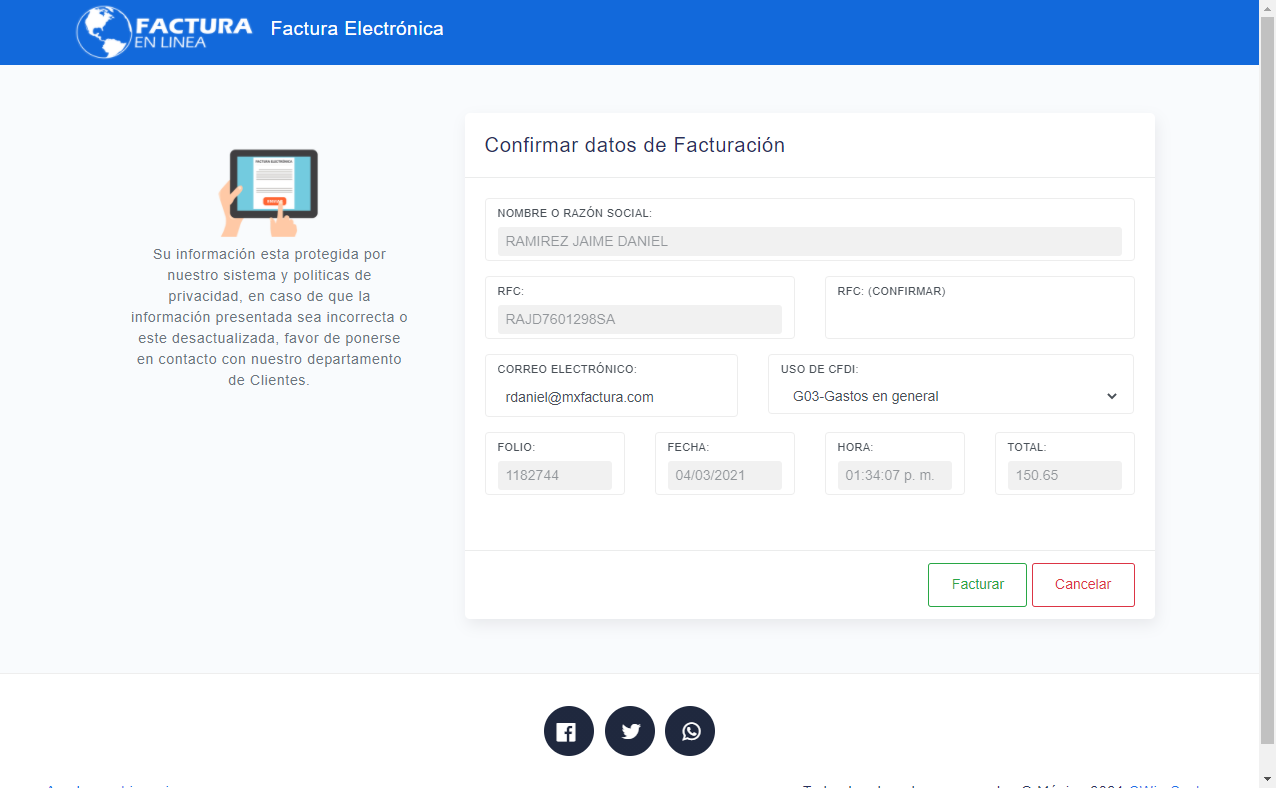Open the WhatsApp contact icon

coord(690,731)
